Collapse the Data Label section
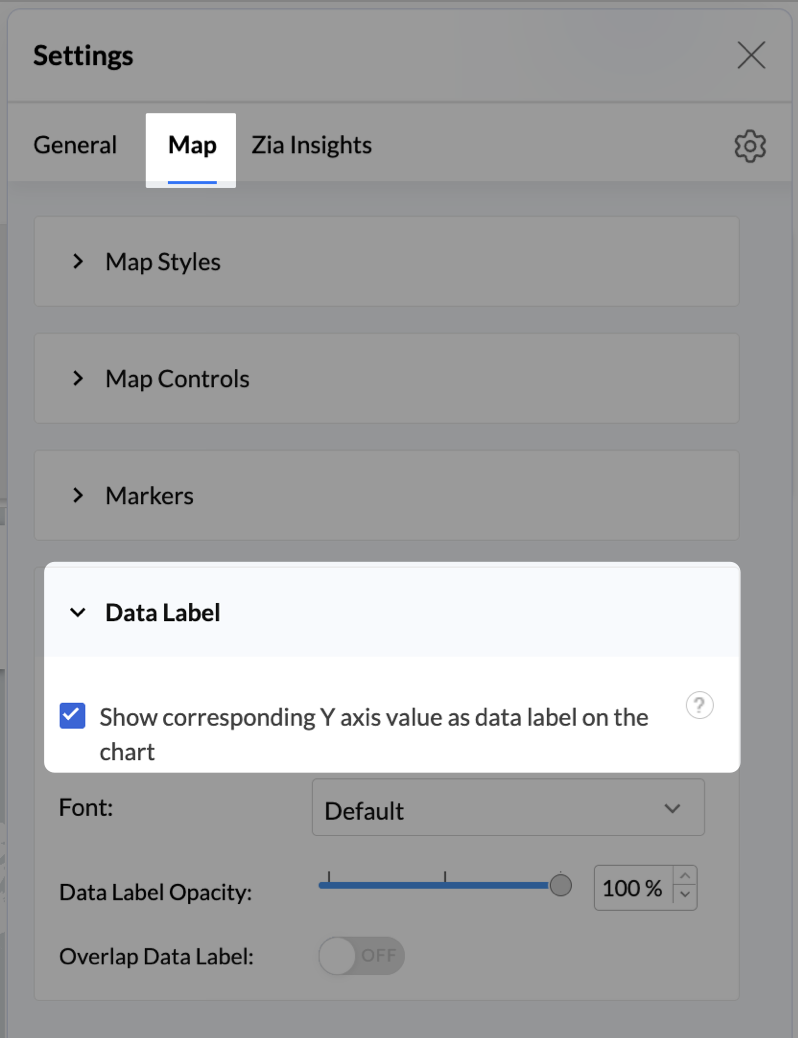This screenshot has width=798, height=1038. click(x=162, y=613)
